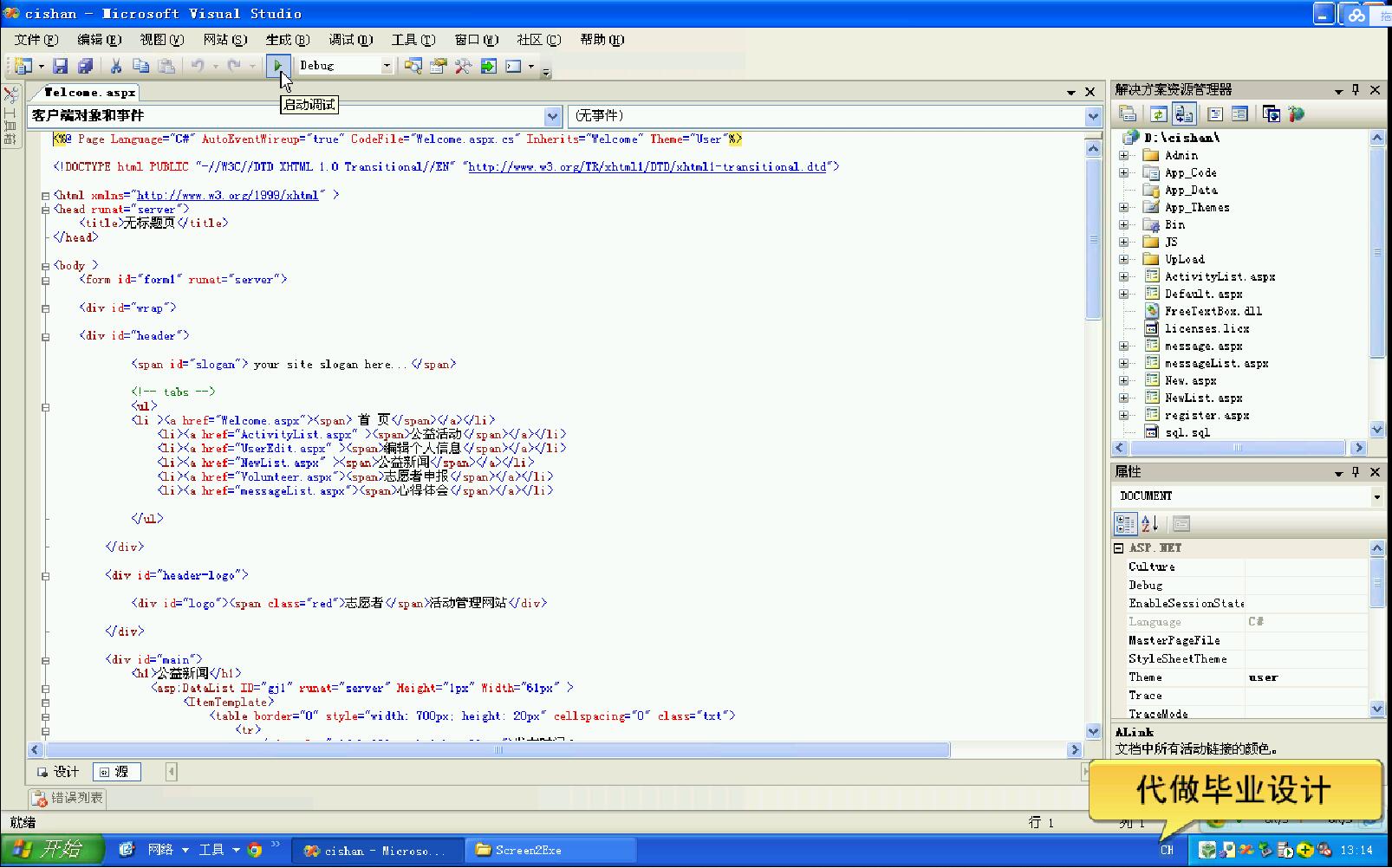The image size is (1392, 868).
Task: Open the 错误列表 error list tab
Action: pos(68,798)
